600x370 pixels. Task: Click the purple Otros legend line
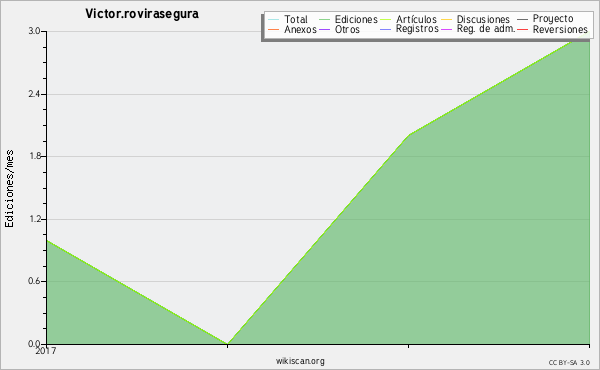coord(324,29)
